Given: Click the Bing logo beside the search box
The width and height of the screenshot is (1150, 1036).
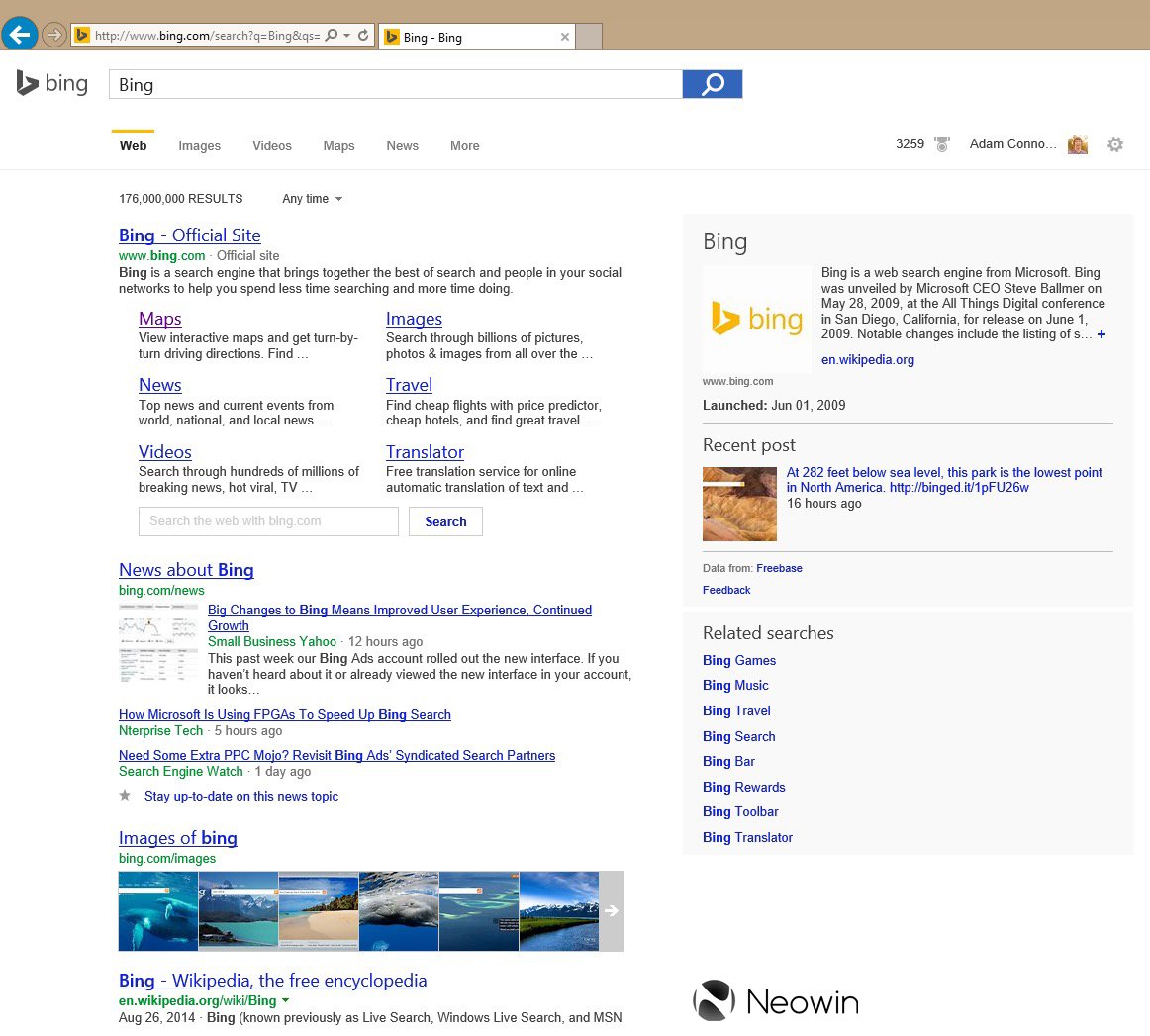Looking at the screenshot, I should click(51, 83).
